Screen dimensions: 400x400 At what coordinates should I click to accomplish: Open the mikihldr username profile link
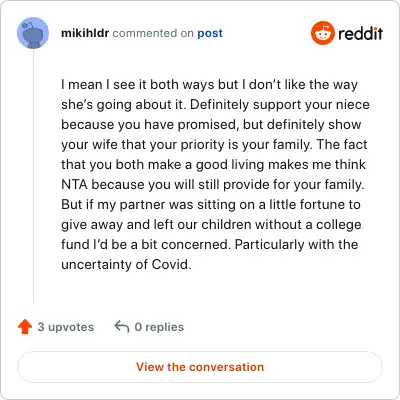pos(85,33)
